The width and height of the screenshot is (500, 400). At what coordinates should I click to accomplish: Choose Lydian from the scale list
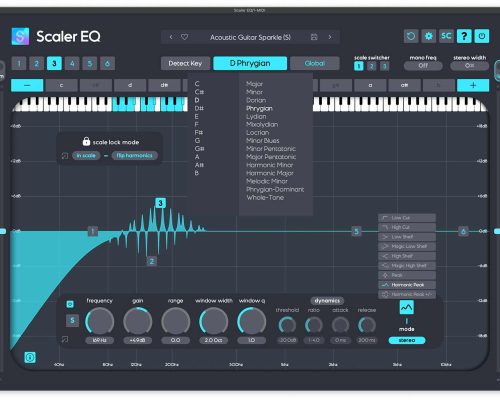pyautogui.click(x=256, y=116)
